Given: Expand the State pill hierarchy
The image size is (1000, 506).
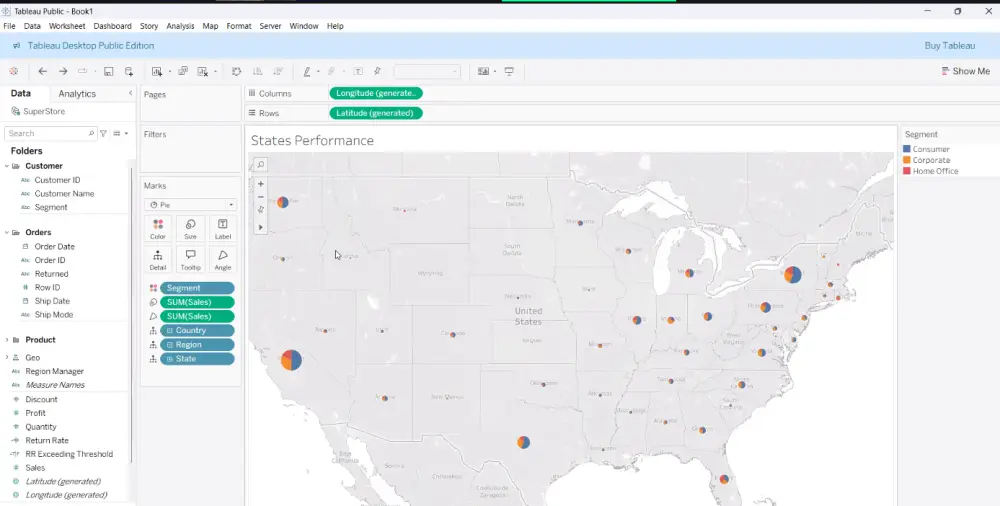Looking at the screenshot, I should point(170,359).
